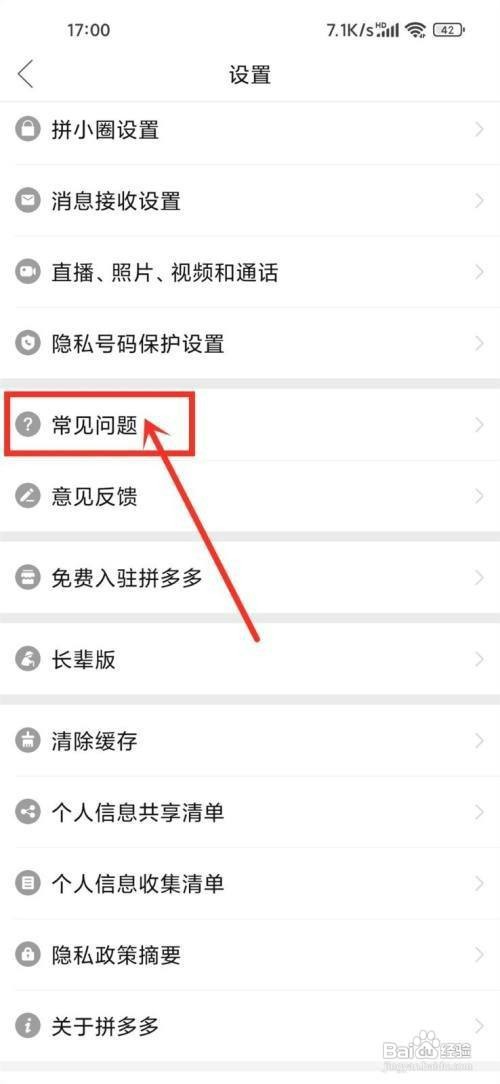Tap the lock icon for 拼小圈设置

click(28, 129)
